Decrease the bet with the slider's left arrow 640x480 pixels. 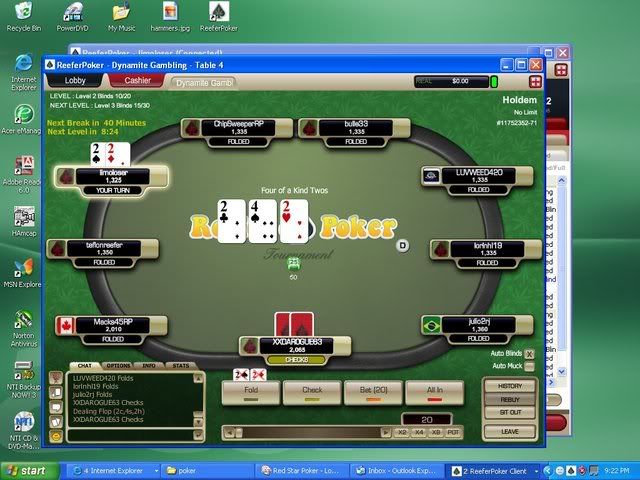pos(230,433)
